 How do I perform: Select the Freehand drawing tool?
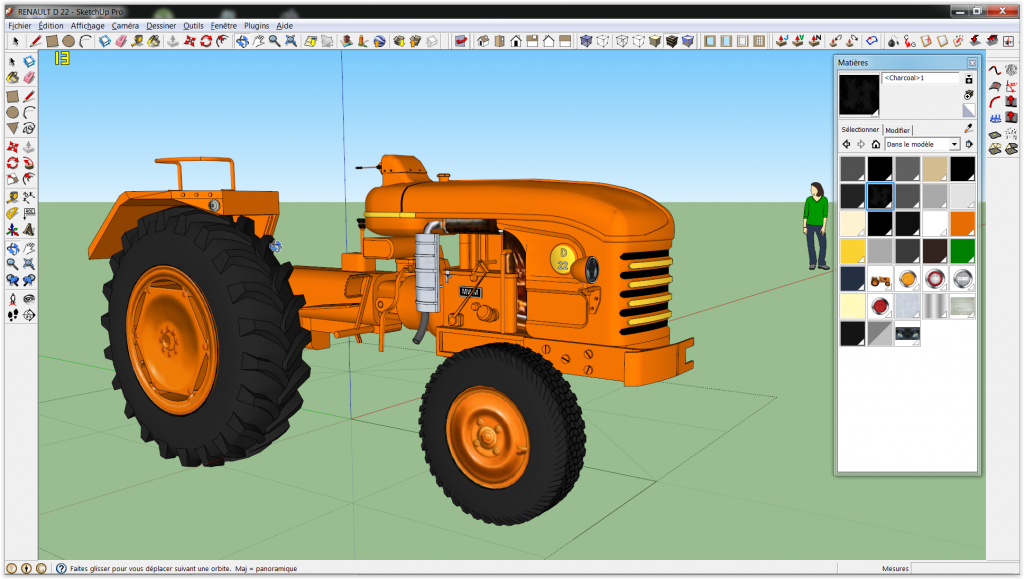29,129
